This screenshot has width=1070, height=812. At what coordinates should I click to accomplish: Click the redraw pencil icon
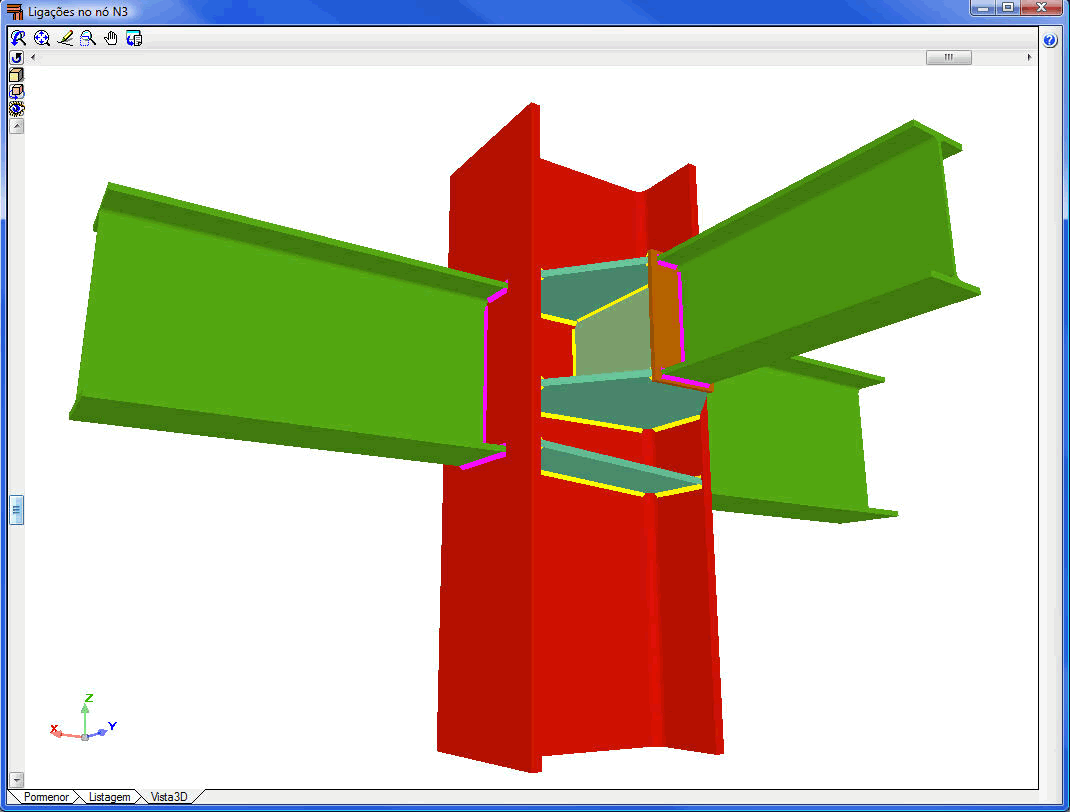65,38
